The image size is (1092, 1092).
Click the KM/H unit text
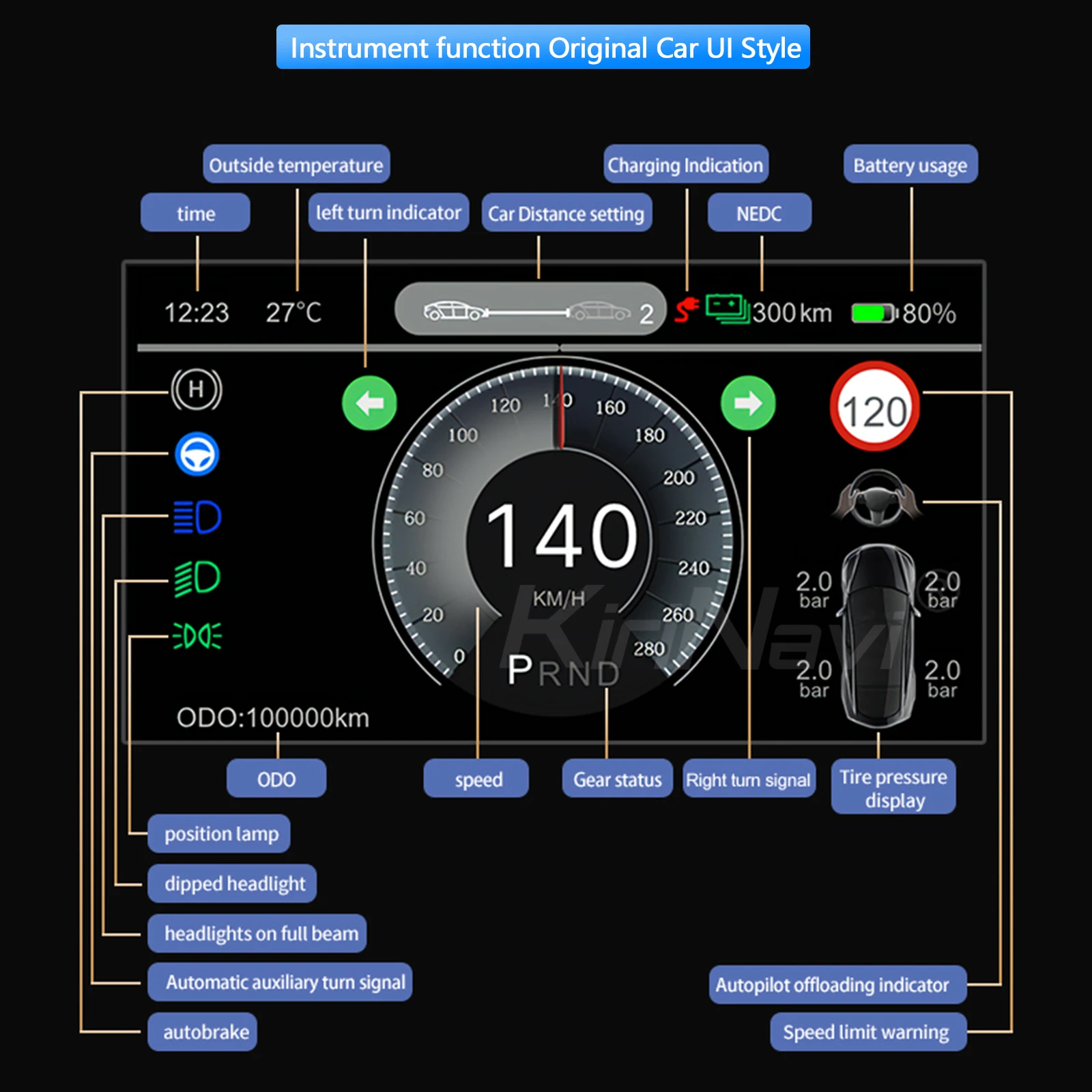[559, 599]
